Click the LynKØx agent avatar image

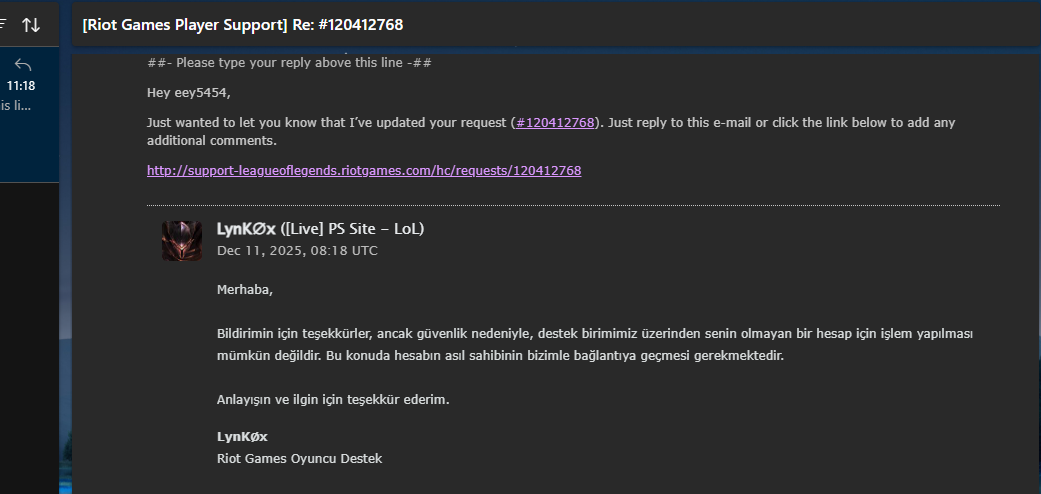pyautogui.click(x=182, y=241)
